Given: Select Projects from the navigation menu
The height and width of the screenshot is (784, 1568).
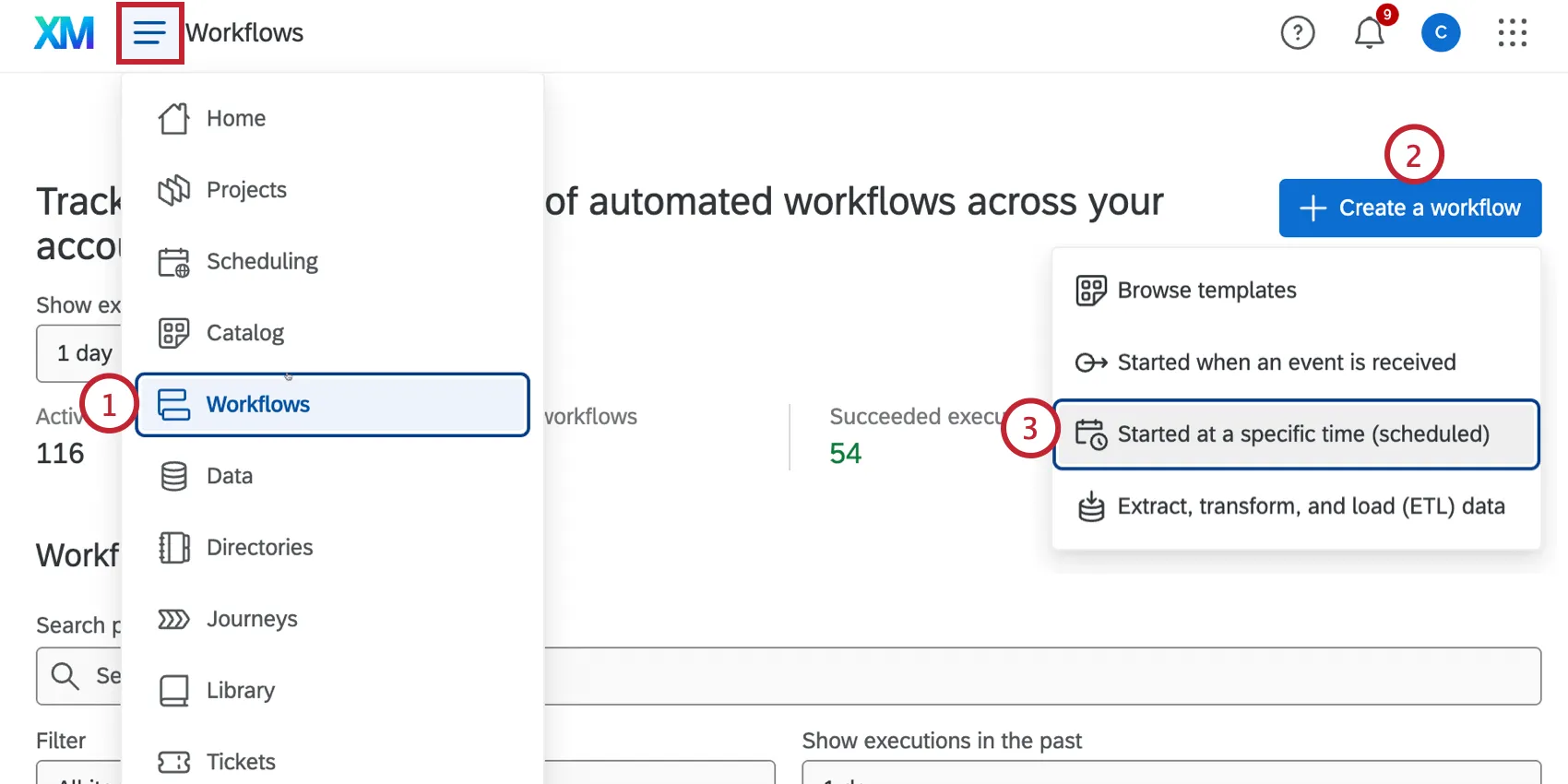Looking at the screenshot, I should coord(246,190).
